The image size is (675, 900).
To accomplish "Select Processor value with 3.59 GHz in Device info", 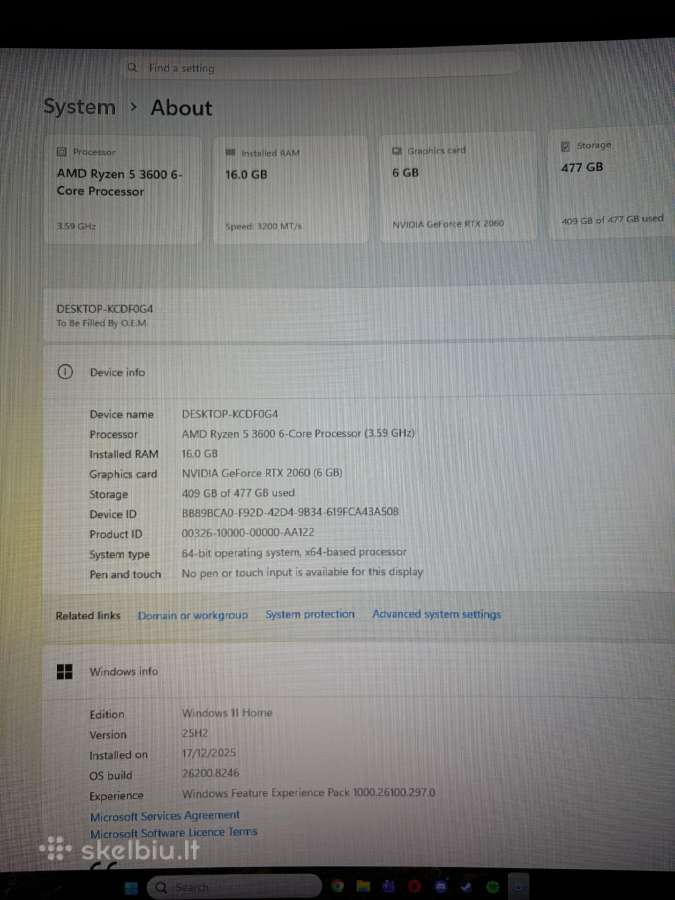I will (298, 433).
